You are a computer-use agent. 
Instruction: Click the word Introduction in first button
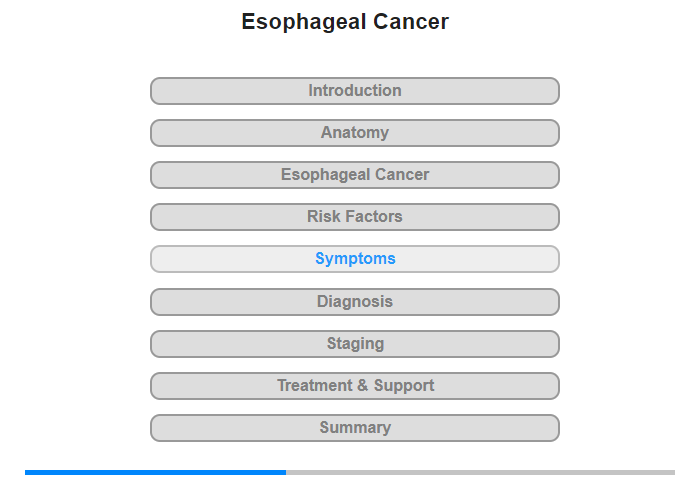click(355, 91)
